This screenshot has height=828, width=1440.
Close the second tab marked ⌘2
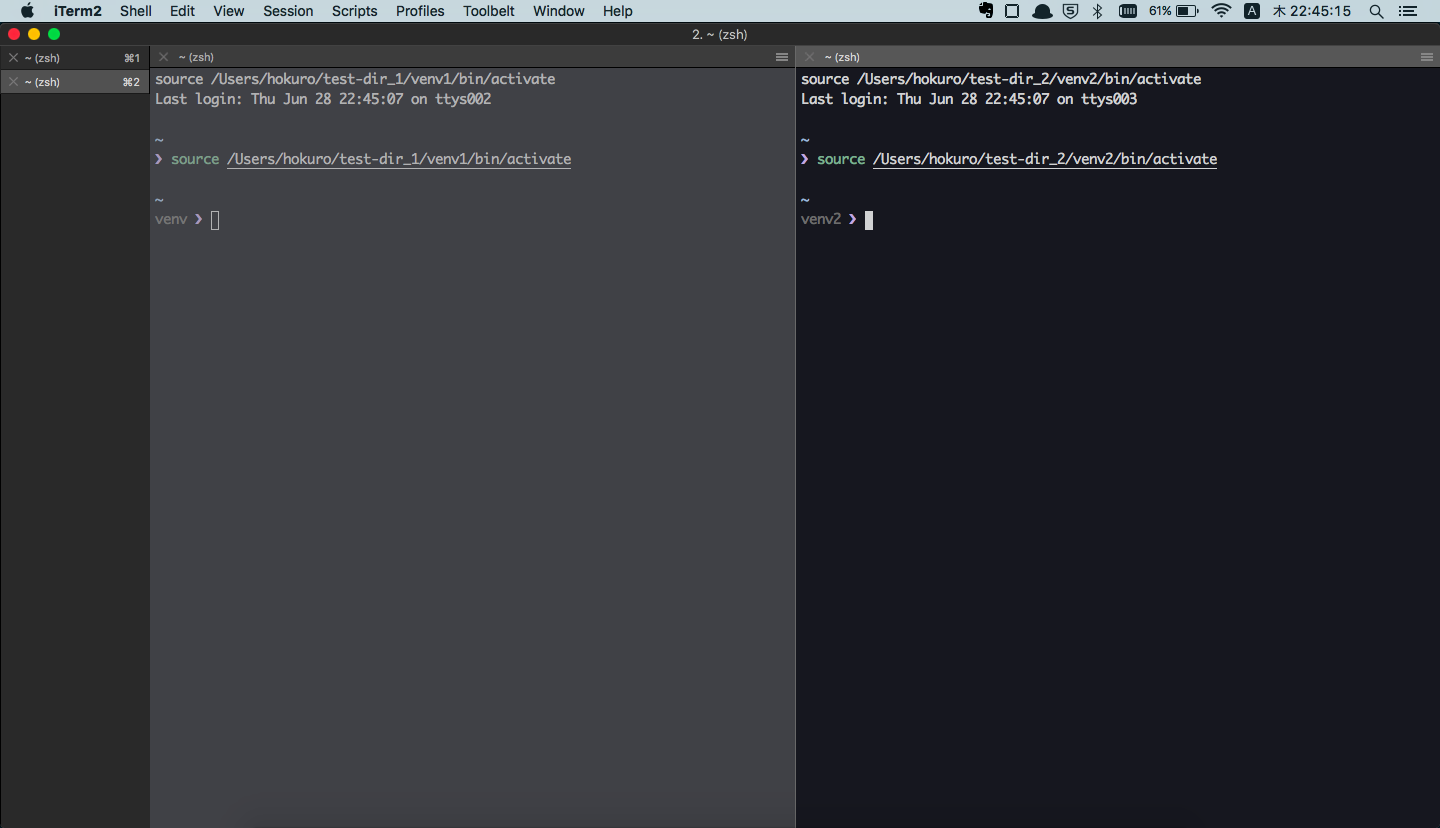pos(13,82)
